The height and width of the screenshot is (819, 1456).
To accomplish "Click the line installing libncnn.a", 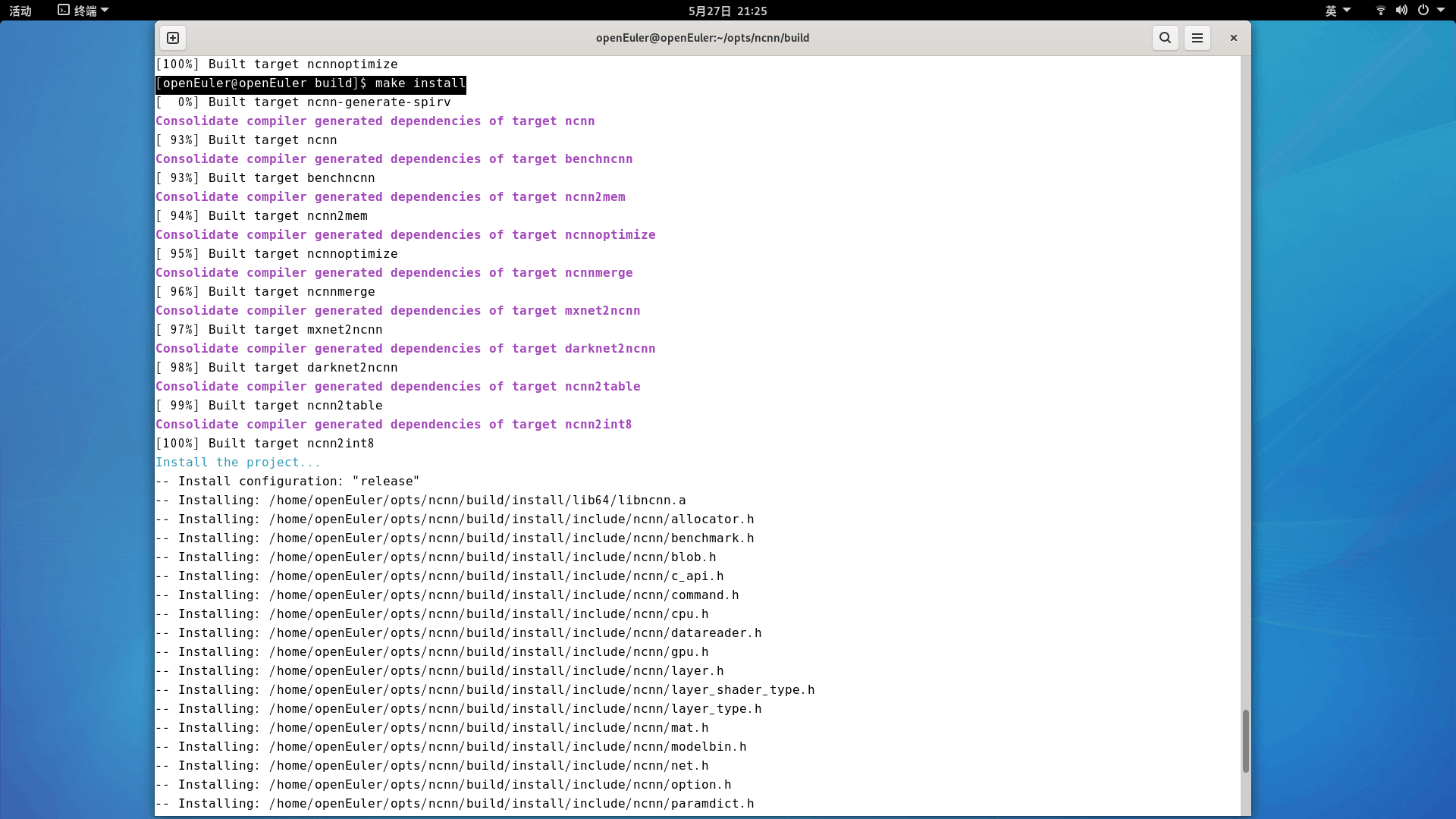I will click(421, 500).
